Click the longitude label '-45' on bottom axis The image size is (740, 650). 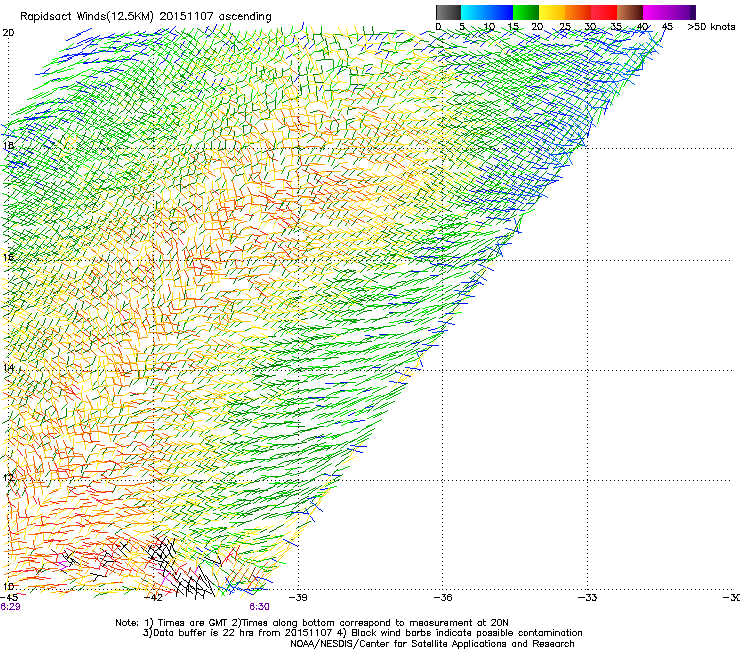point(9,598)
